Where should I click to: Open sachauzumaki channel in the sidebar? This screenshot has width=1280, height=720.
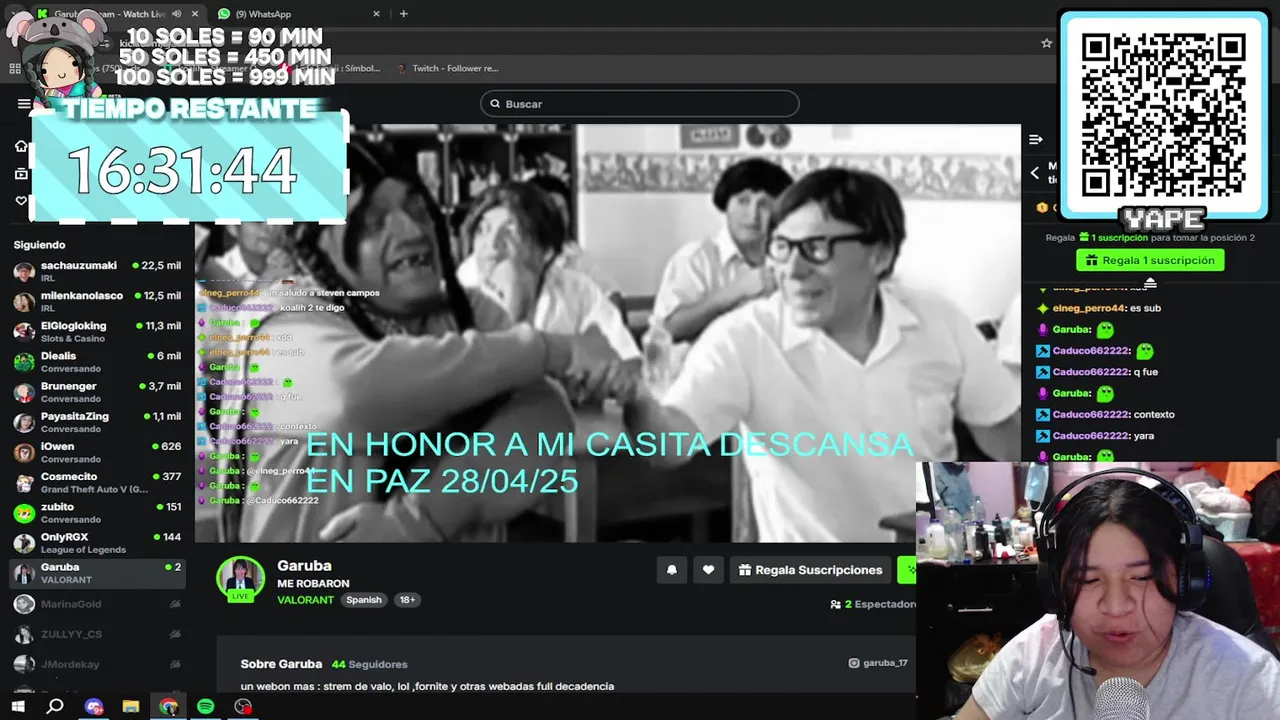point(97,271)
